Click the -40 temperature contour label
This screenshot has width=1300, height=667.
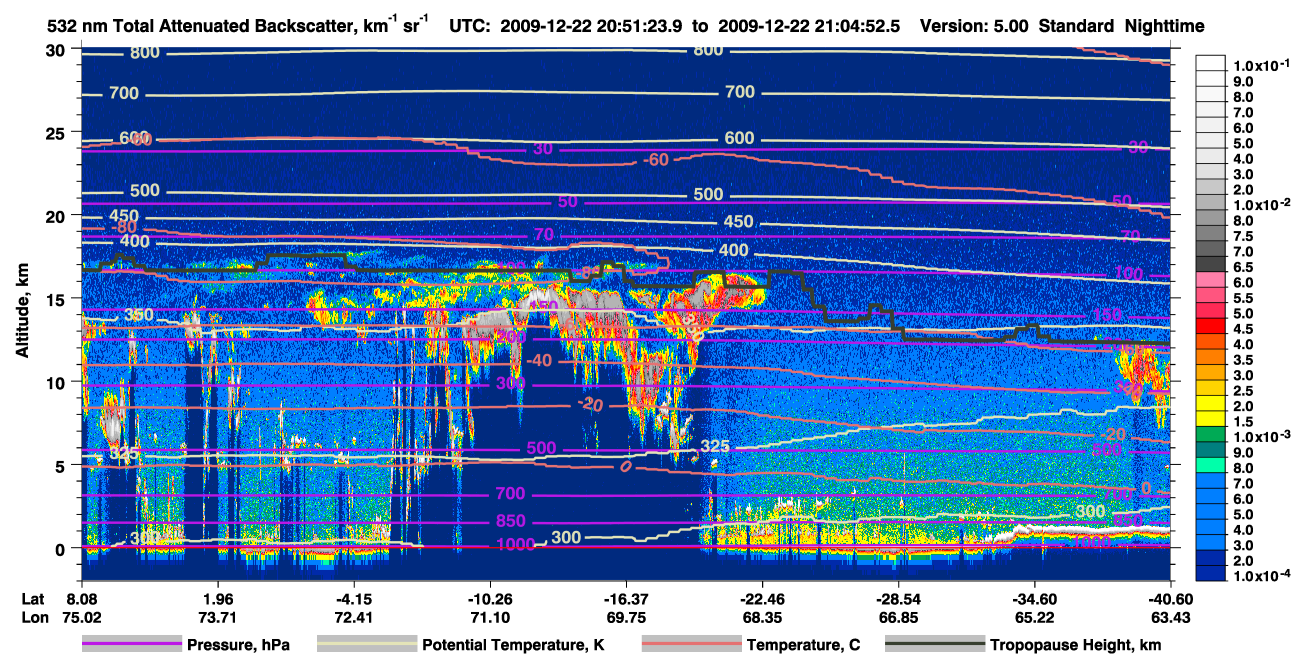[x=540, y=360]
